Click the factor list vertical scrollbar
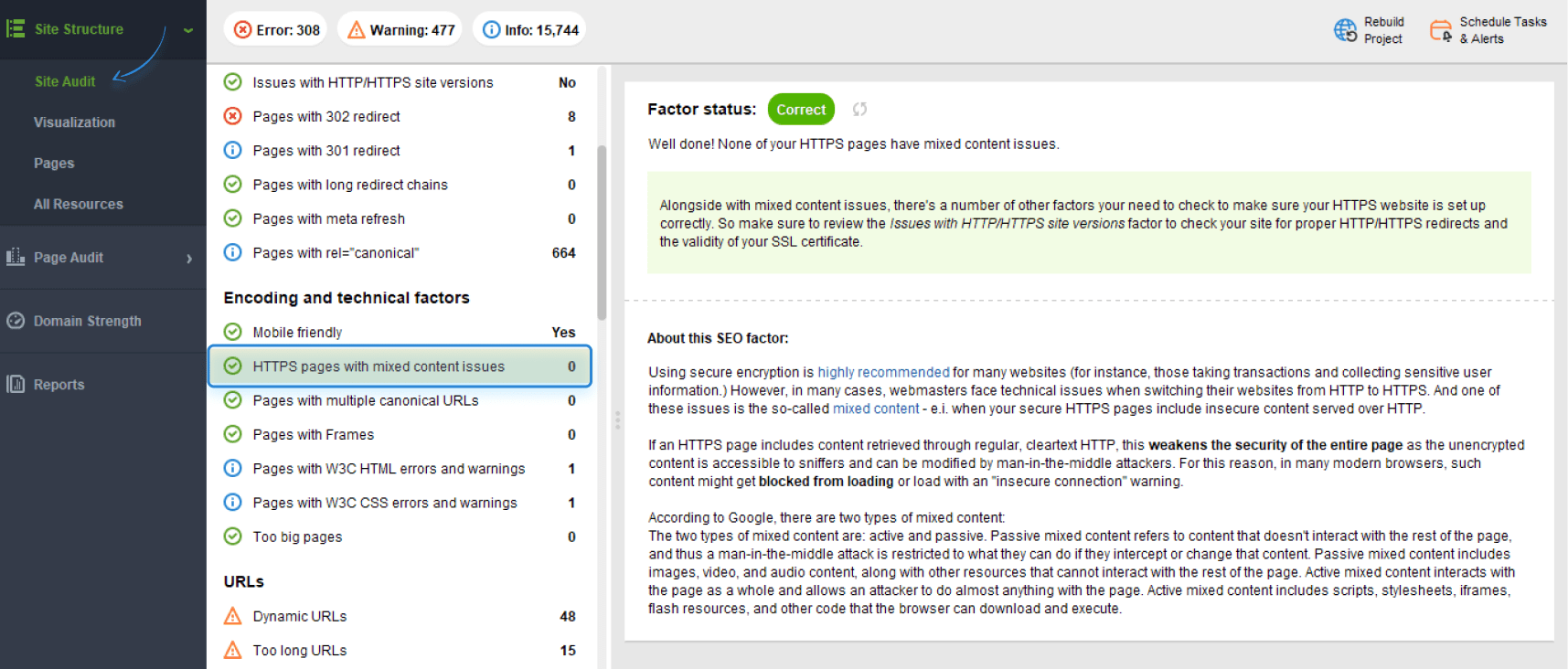Viewport: 1568px width, 669px height. (x=602, y=233)
